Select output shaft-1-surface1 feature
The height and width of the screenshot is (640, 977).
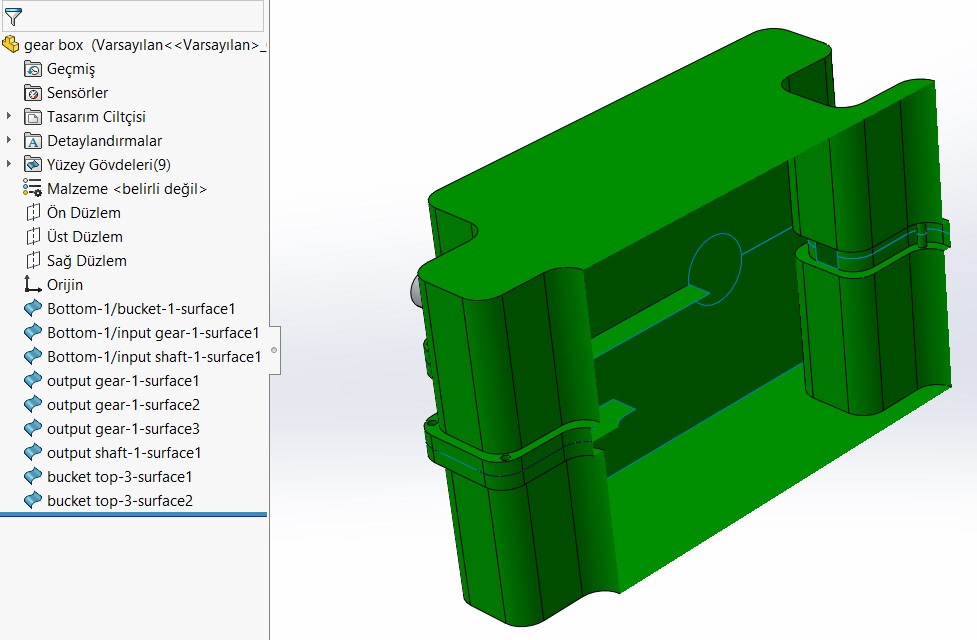tap(124, 452)
